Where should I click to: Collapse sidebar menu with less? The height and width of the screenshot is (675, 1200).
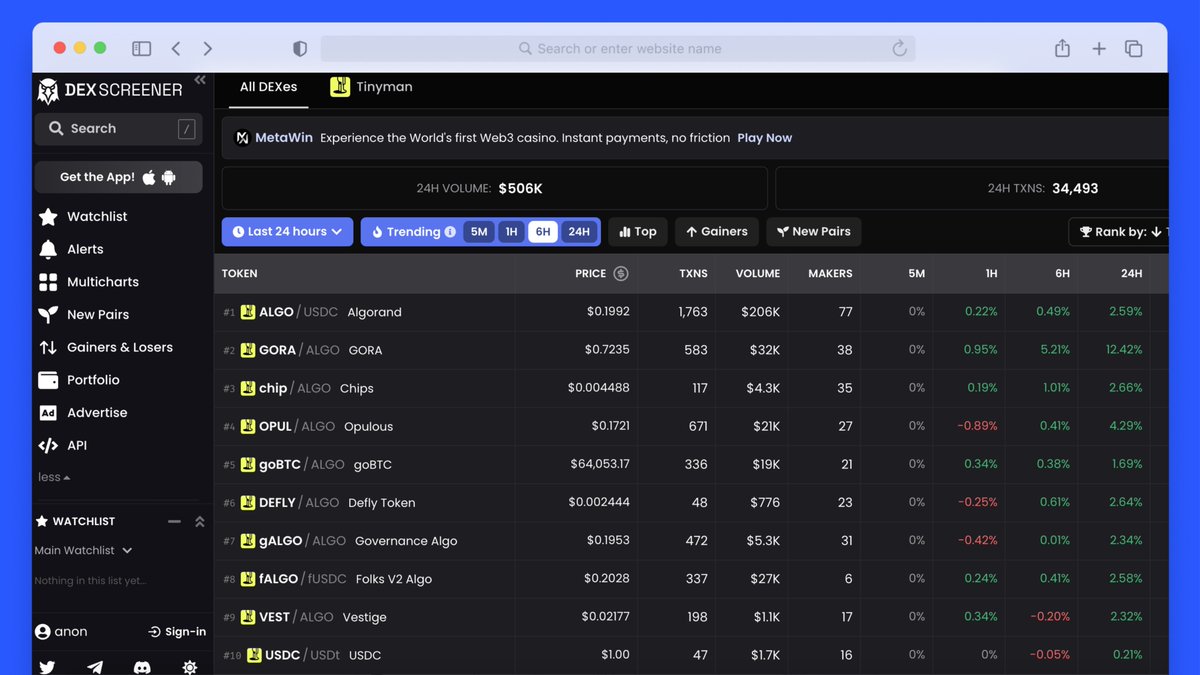coord(54,477)
